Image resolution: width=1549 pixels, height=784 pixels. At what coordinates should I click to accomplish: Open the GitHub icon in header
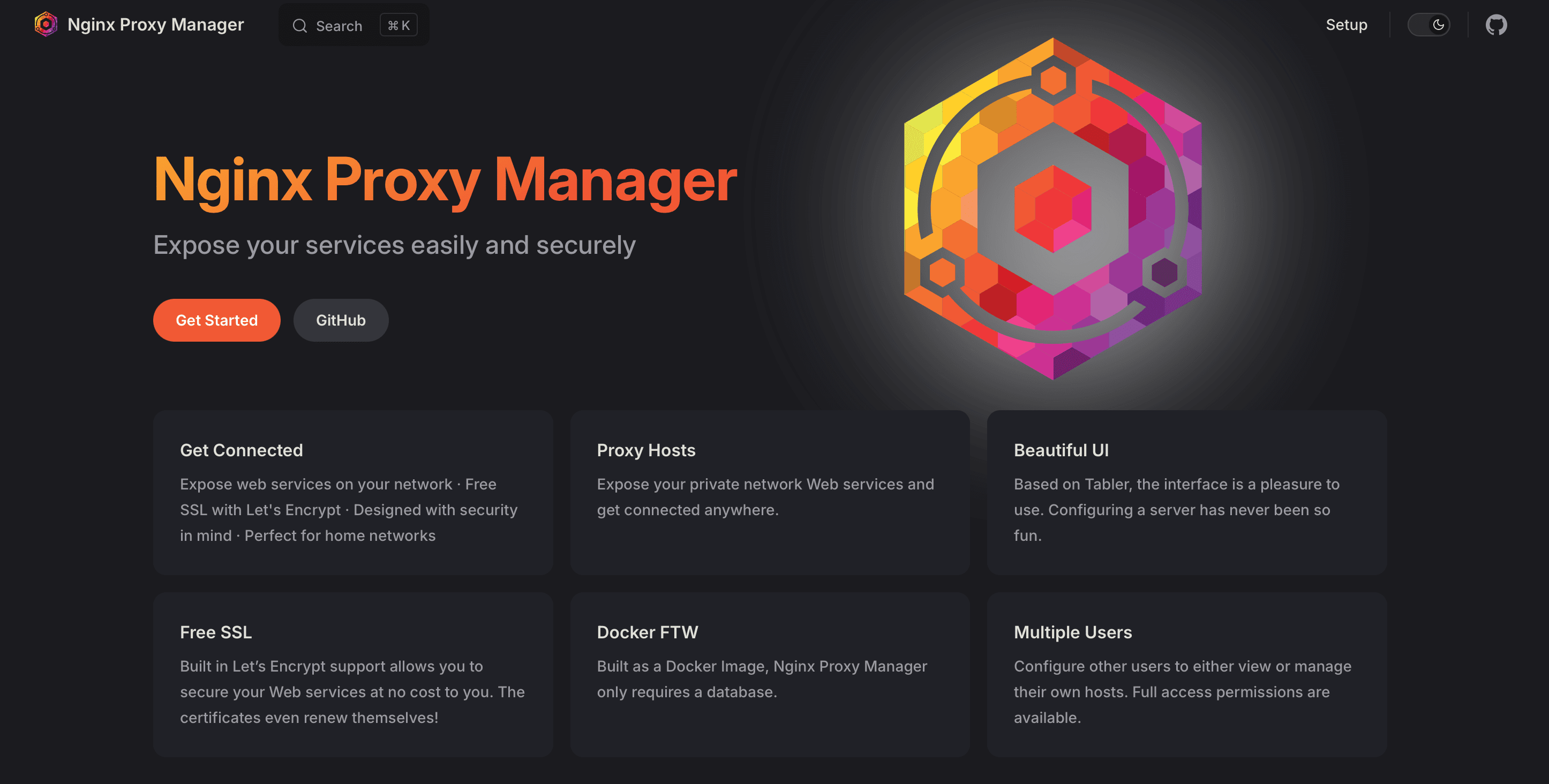1495,25
